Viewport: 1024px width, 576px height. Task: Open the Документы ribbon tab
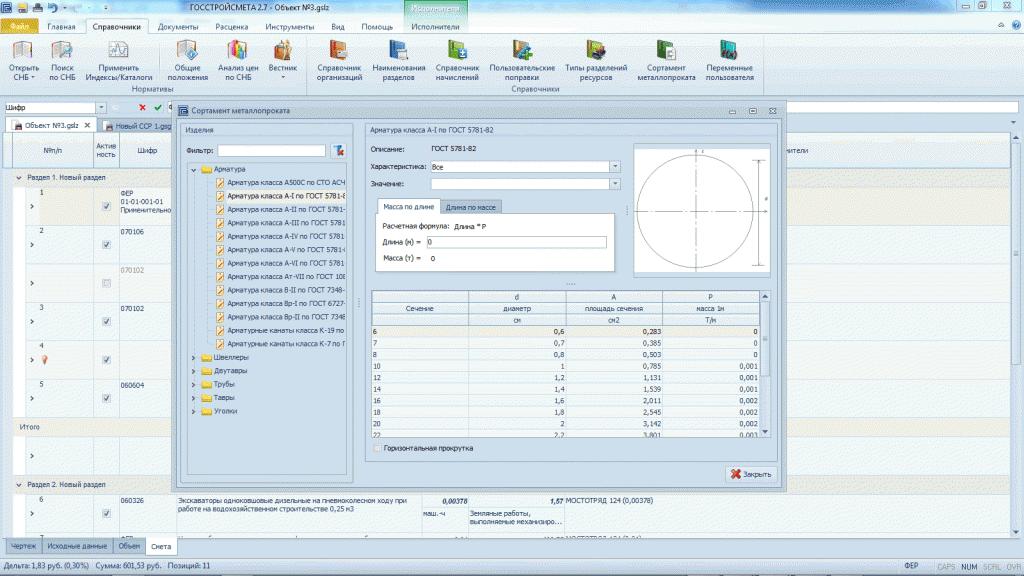[x=178, y=27]
